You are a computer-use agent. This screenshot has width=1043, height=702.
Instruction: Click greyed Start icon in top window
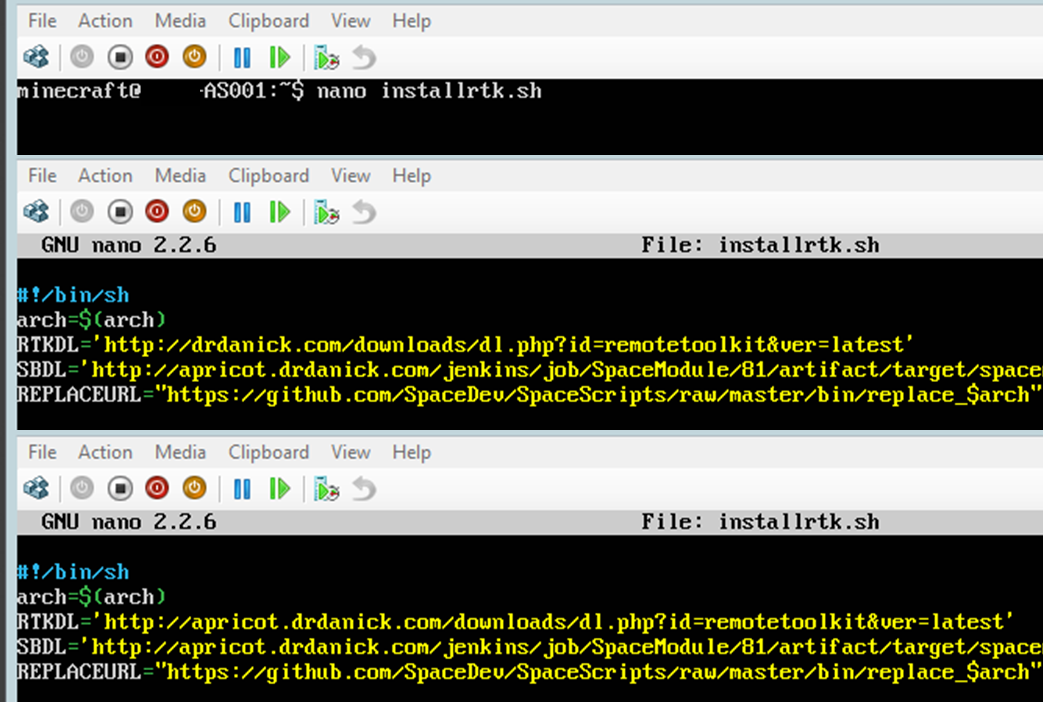tap(82, 57)
